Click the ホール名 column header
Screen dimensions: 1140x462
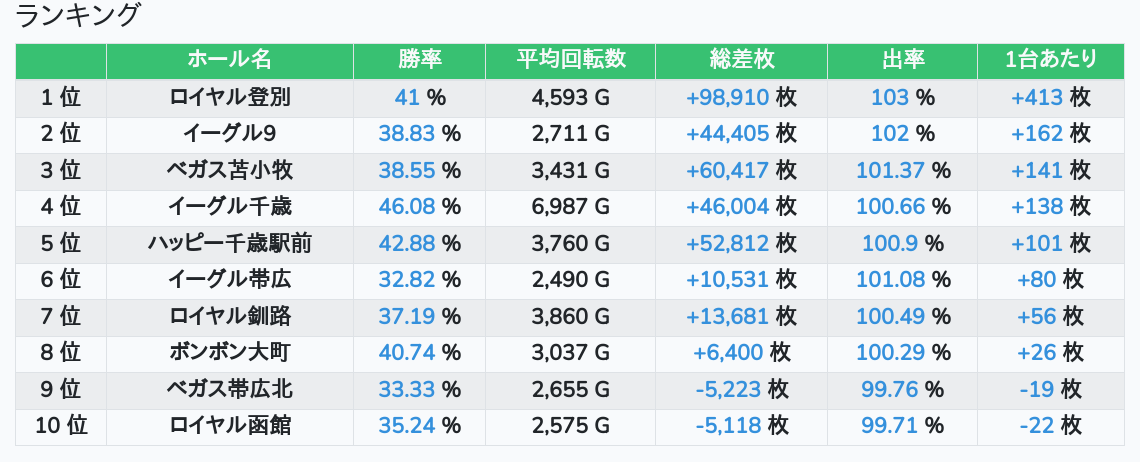click(229, 60)
